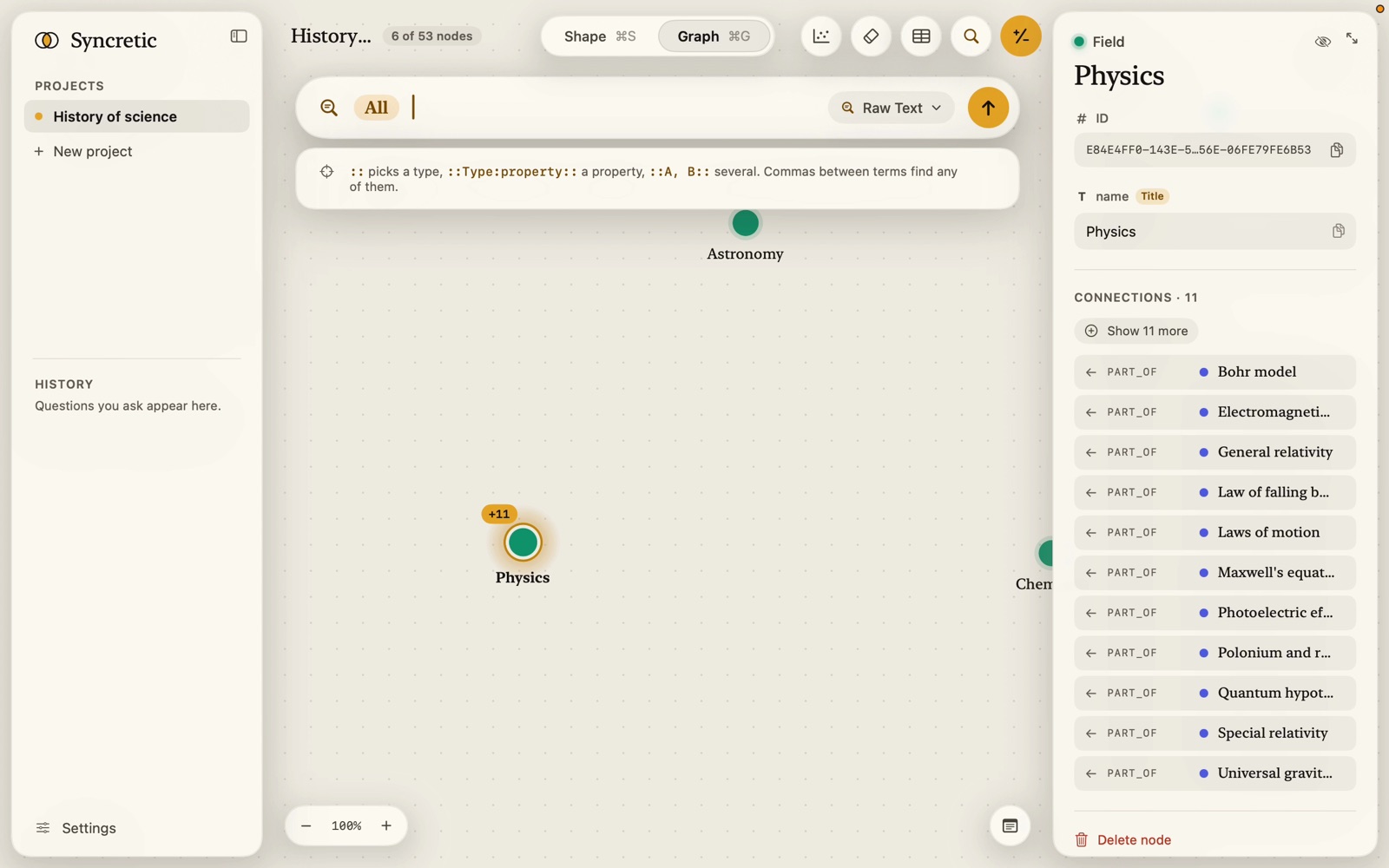Screen dimensions: 1389x868
Task: Click the orange plus-minus toolbar button
Action: pyautogui.click(x=1021, y=36)
